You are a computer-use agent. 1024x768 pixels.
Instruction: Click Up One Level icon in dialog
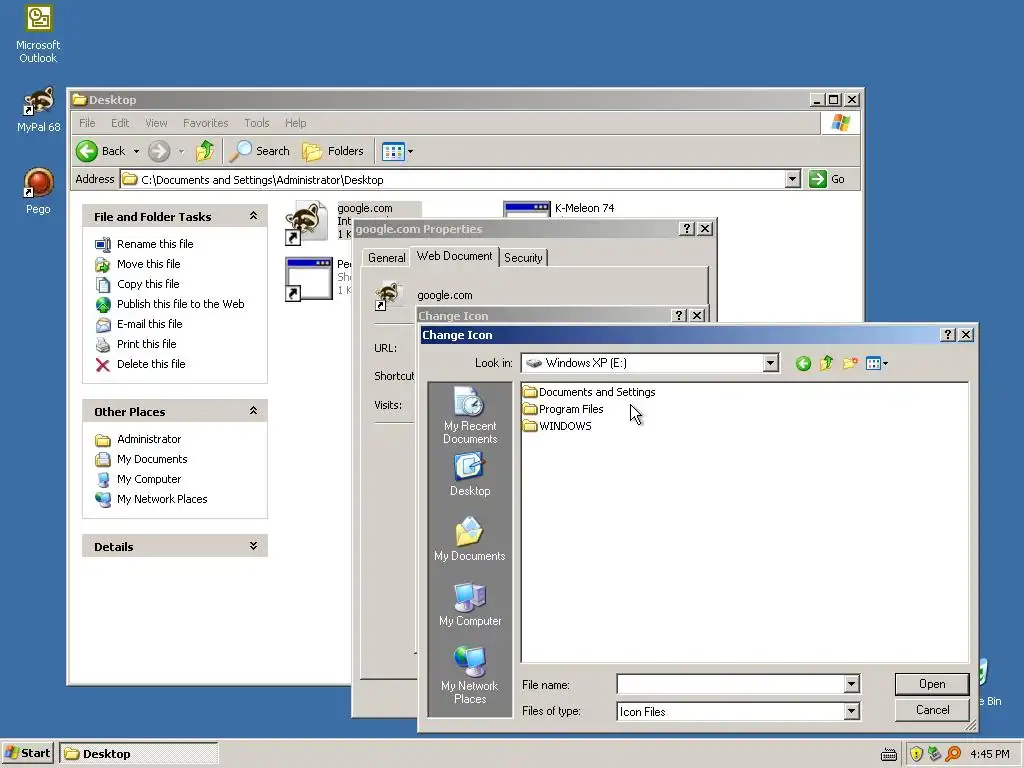pyautogui.click(x=826, y=363)
